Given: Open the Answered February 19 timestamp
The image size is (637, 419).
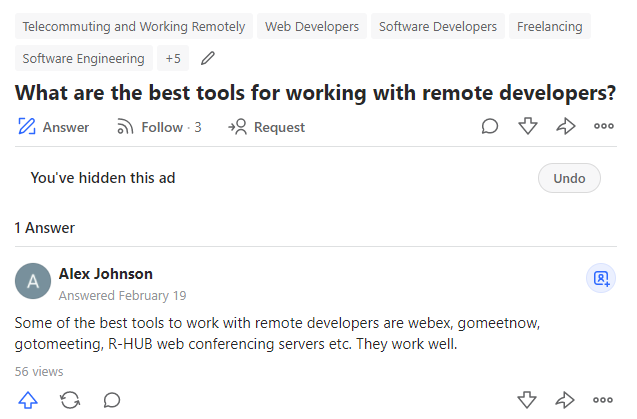Looking at the screenshot, I should 122,295.
